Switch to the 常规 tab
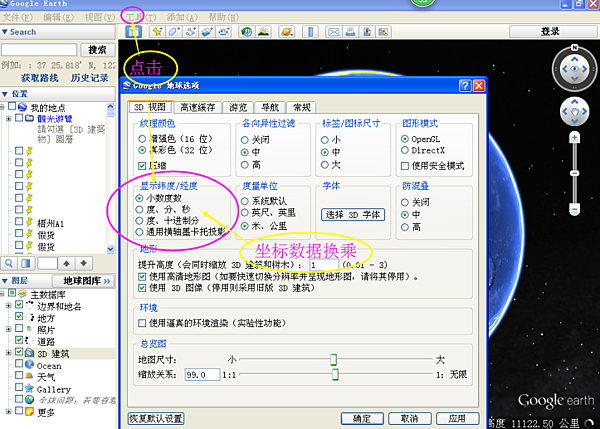 pos(302,108)
